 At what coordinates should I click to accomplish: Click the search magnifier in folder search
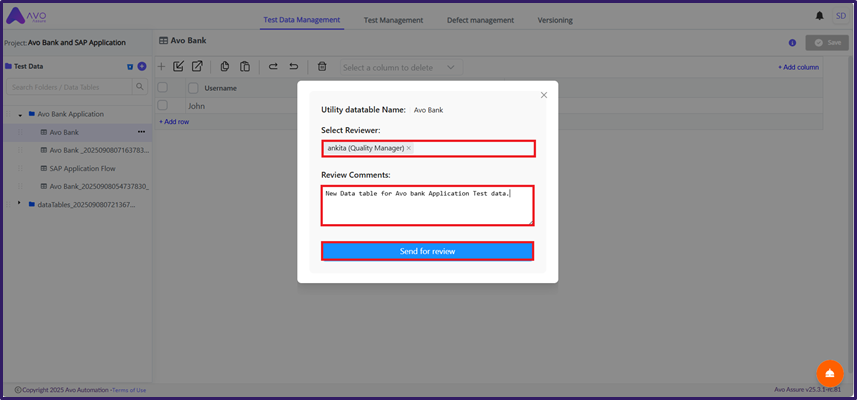139,88
